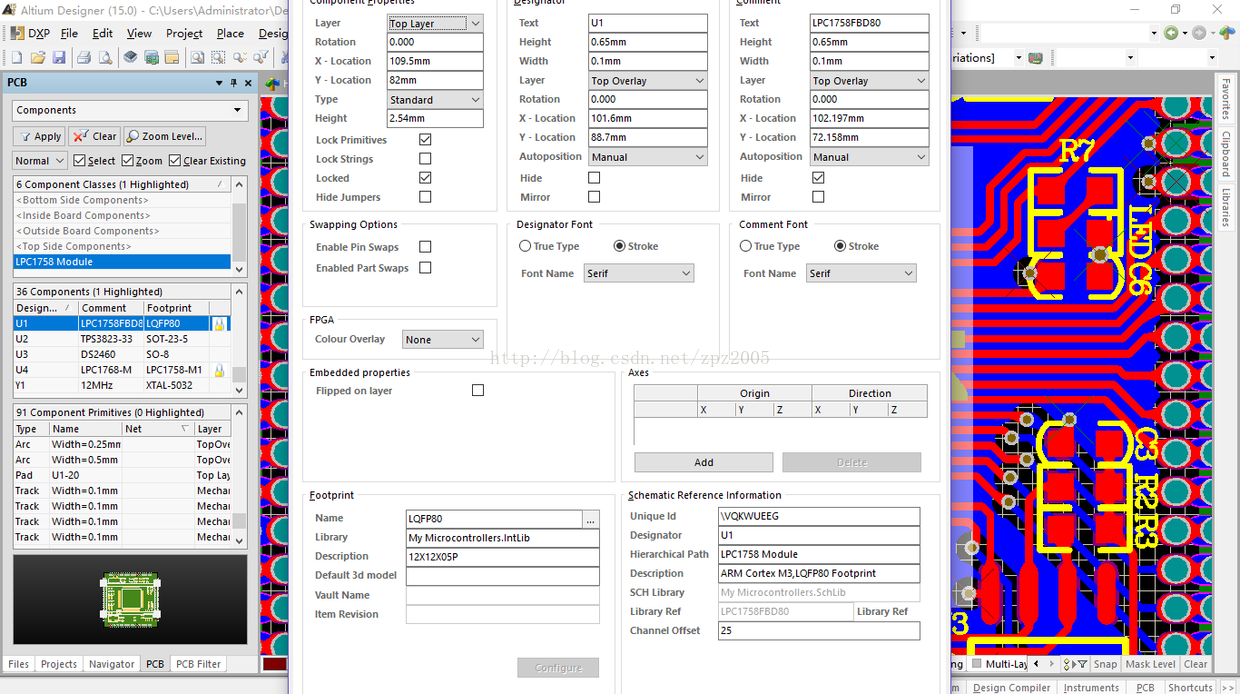Open the DXP system menu icon
Screen dimensions: 1240x694
click(18, 33)
